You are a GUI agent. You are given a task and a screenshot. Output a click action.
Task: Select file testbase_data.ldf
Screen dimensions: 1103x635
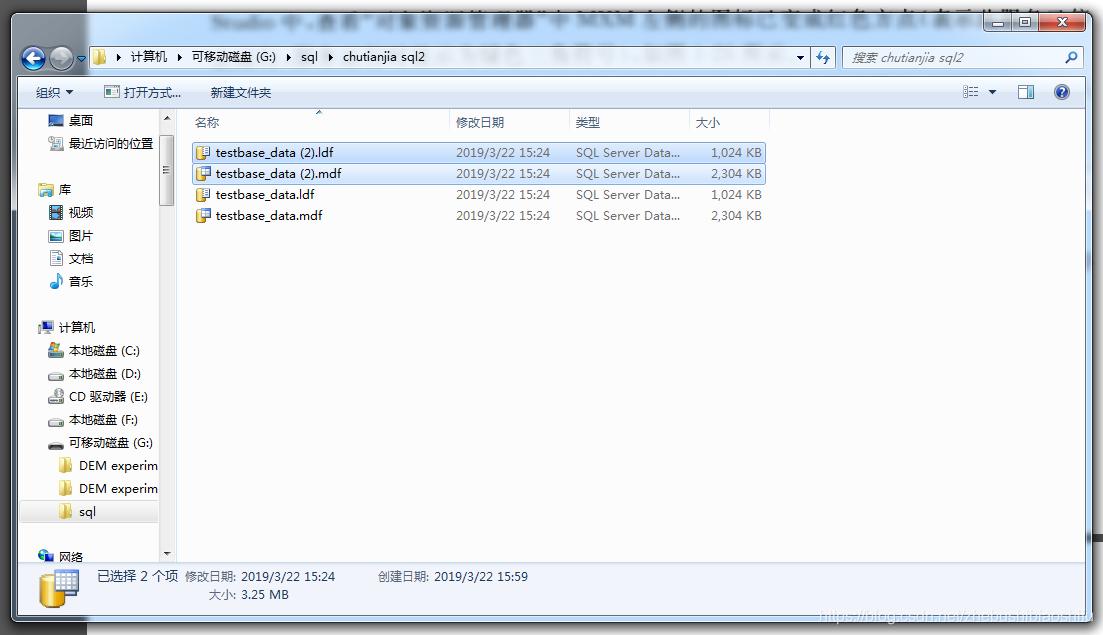478,195
